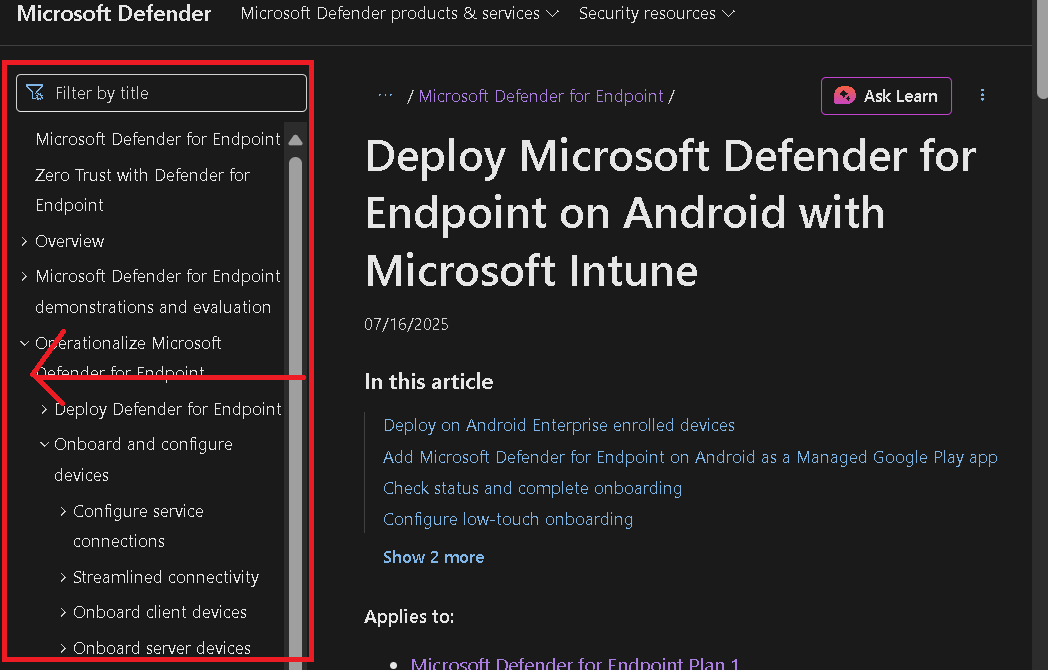Expand the Configure service connections chevron
The width and height of the screenshot is (1049, 670).
pyautogui.click(x=63, y=511)
